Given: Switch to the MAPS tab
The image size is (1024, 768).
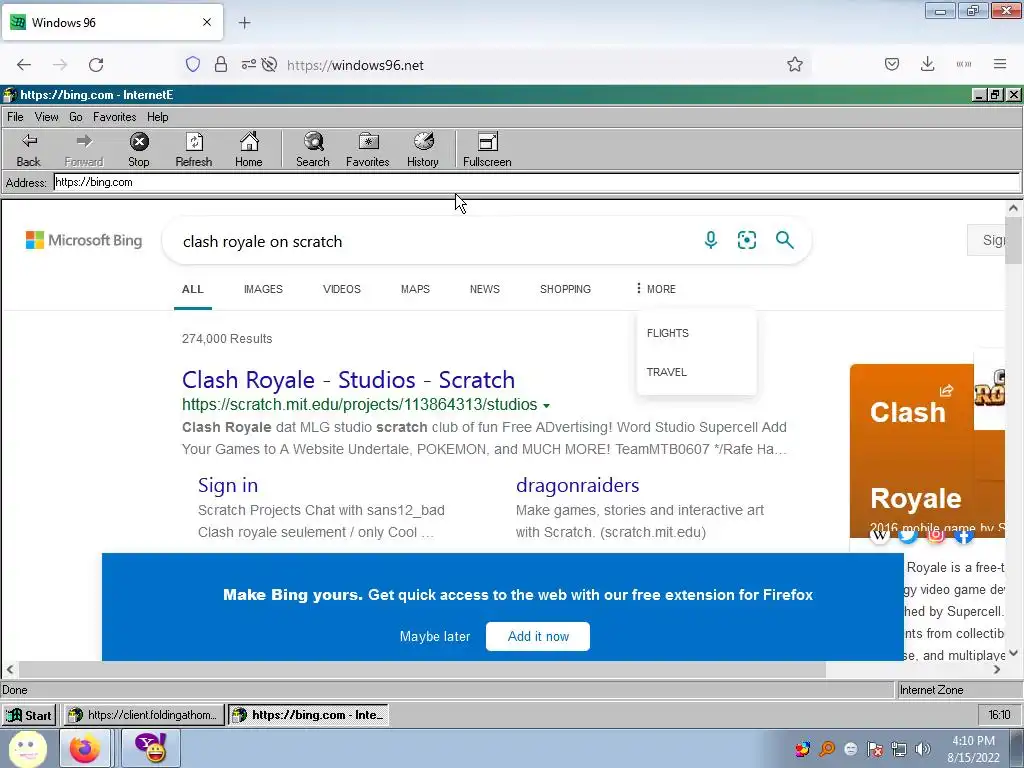Looking at the screenshot, I should tap(415, 289).
